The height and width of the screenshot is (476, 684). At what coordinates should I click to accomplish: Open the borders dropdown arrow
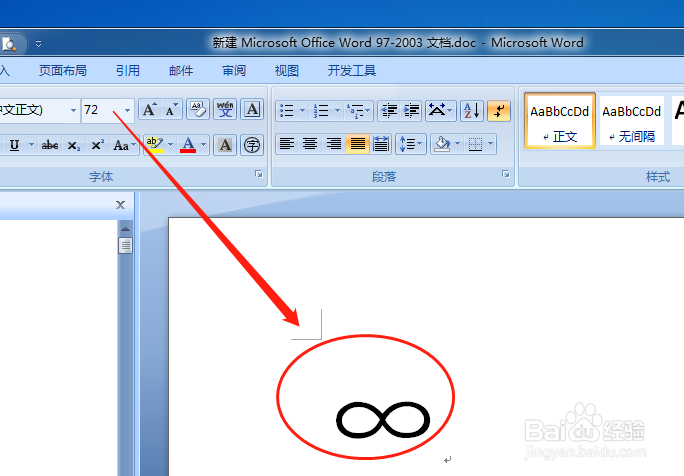(491, 144)
